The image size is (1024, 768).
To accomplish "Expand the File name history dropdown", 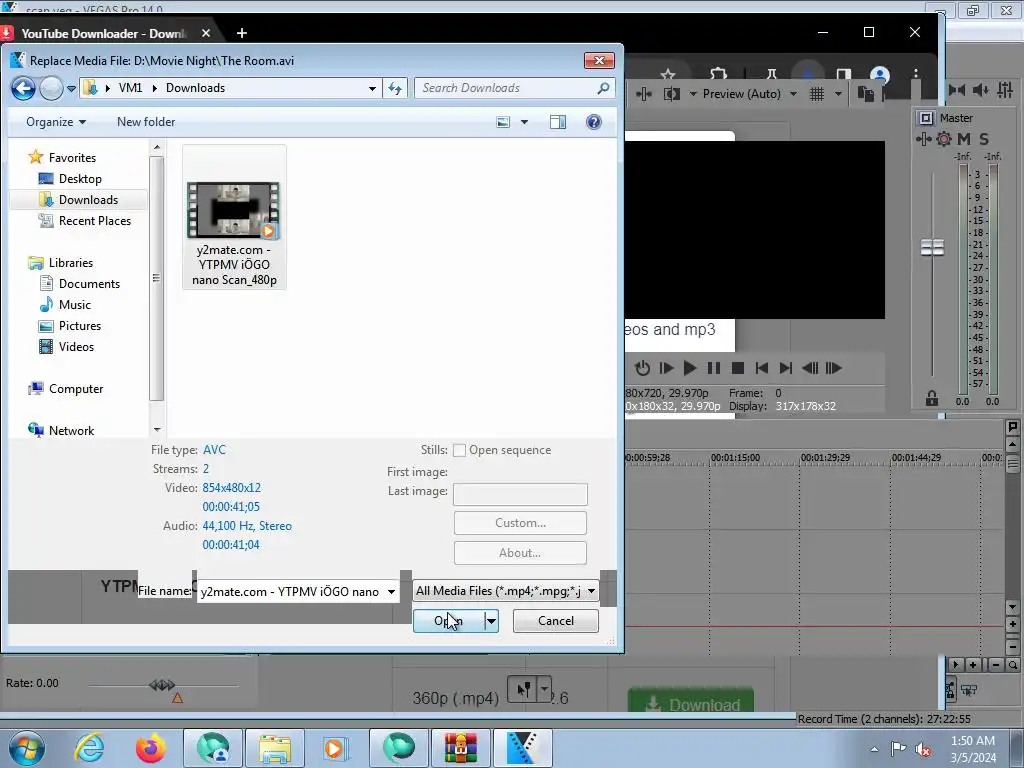I will click(x=391, y=592).
